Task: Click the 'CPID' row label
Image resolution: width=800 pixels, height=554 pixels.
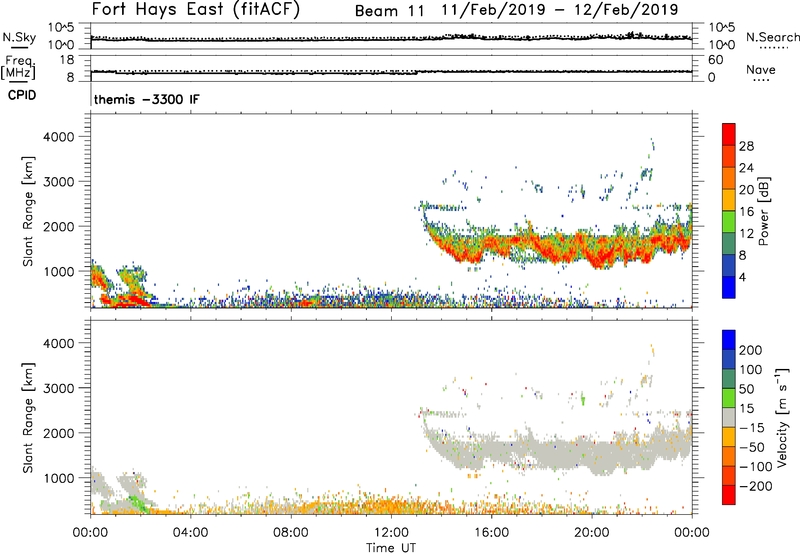Action: click(22, 95)
